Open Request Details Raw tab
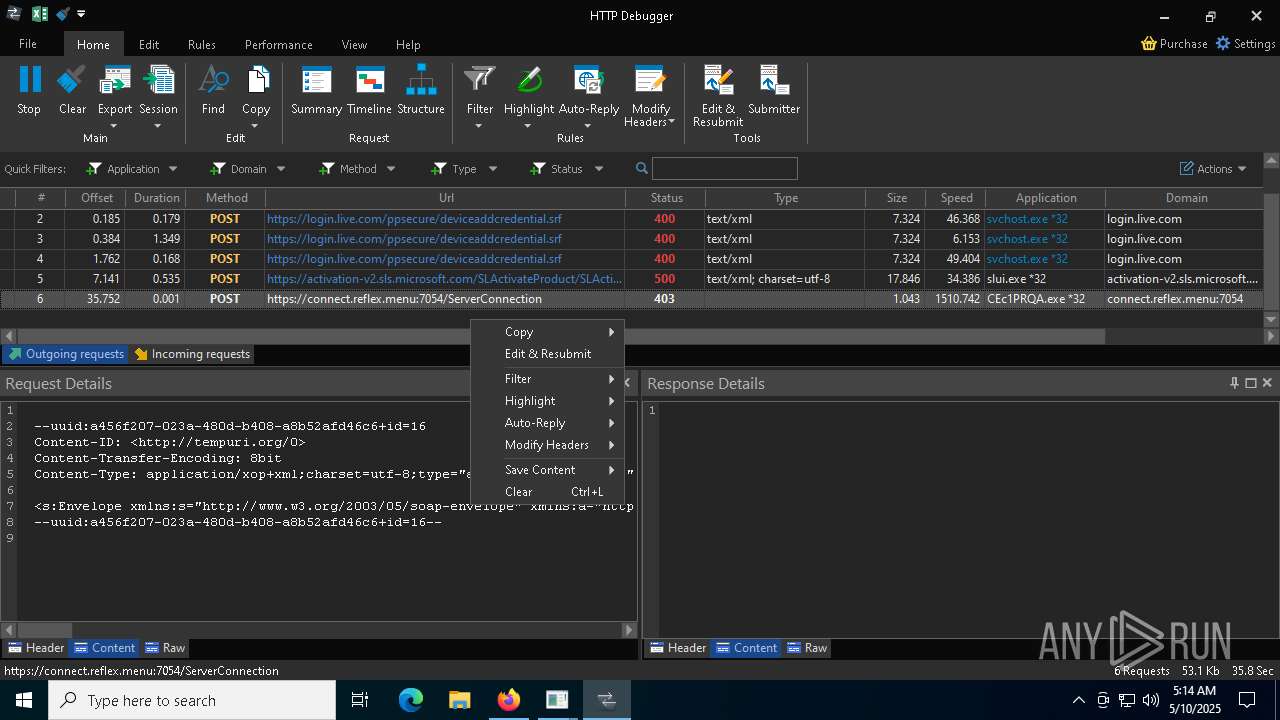 (x=165, y=648)
